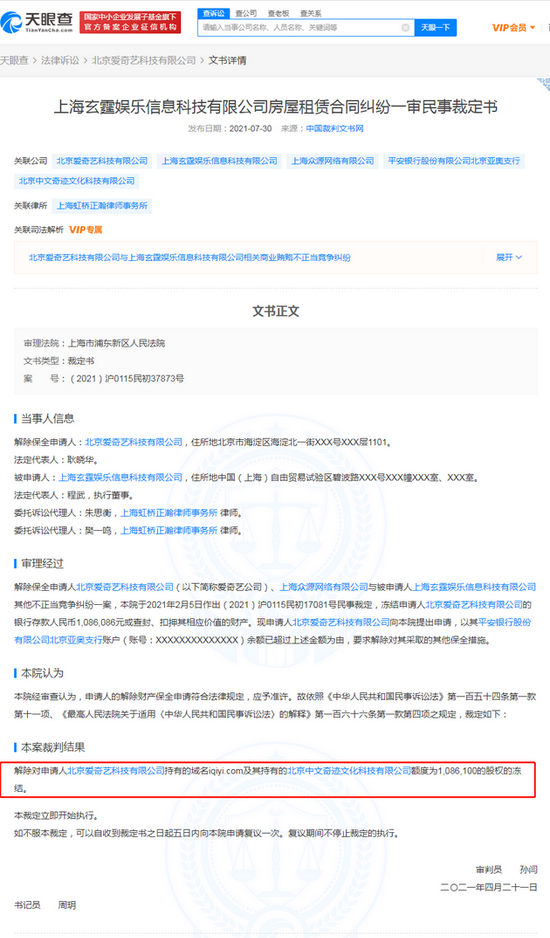Open related company tag 北京爱奇艺科技有限公司
Image resolution: width=550 pixels, height=938 pixels.
[x=102, y=161]
